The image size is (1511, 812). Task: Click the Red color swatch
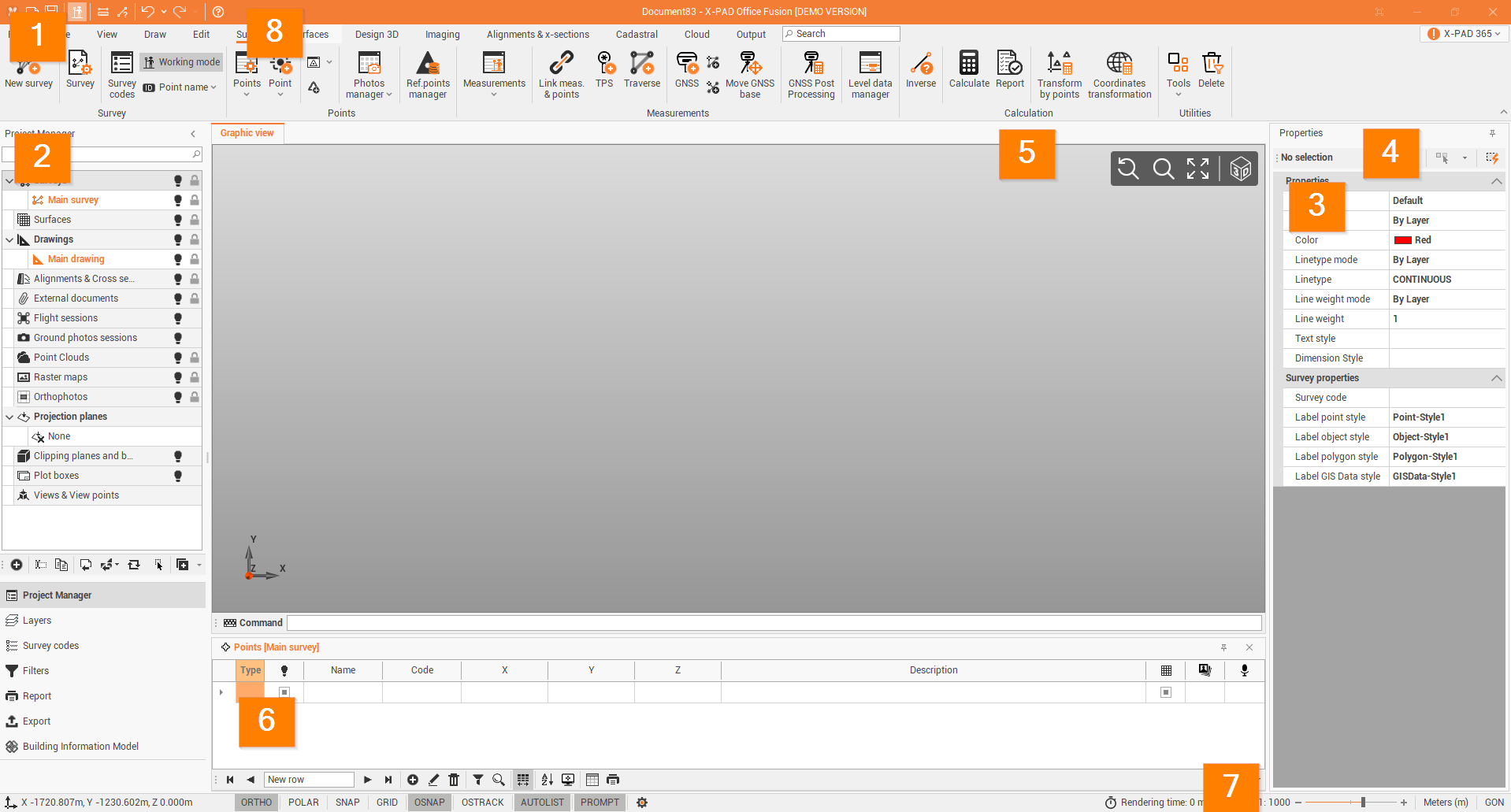tap(1402, 240)
